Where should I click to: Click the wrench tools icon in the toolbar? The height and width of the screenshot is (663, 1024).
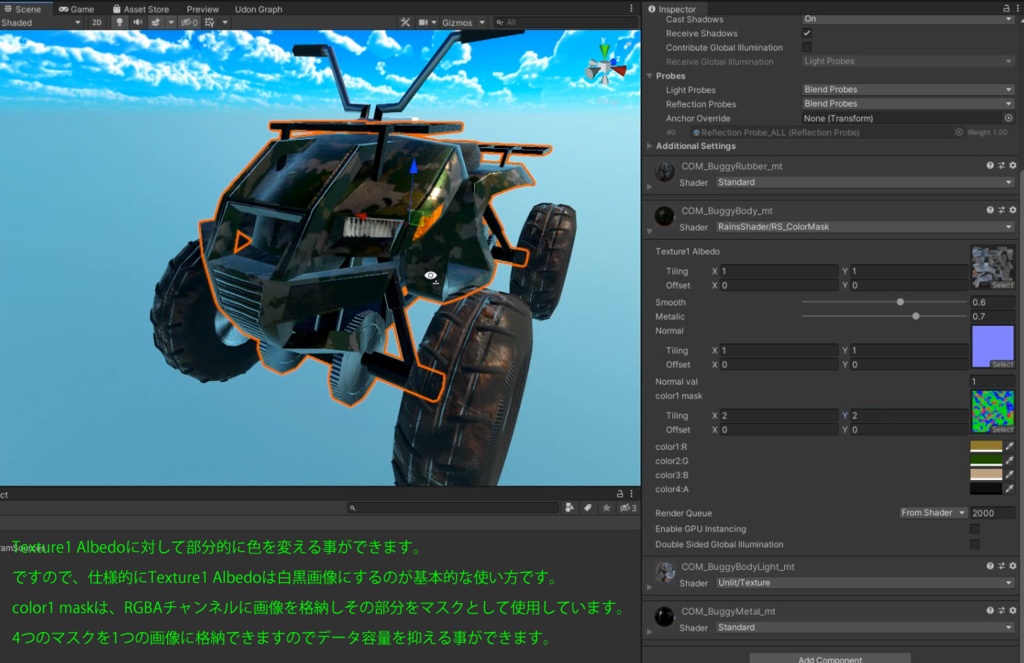click(x=405, y=21)
